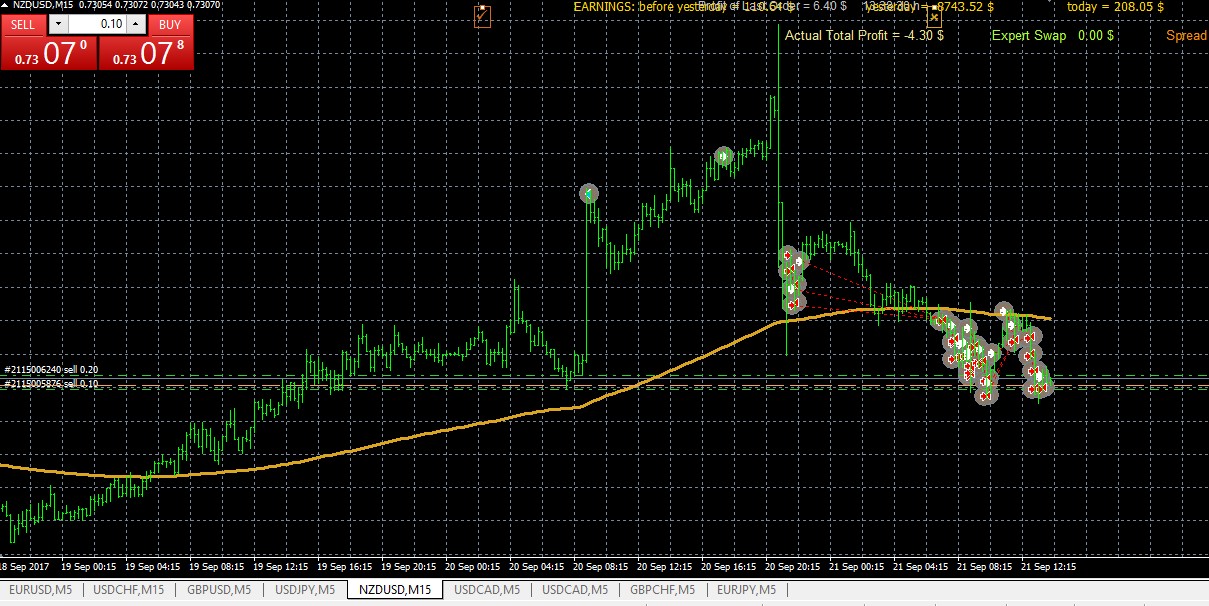Select order line #2115005876 sell 0.10
The width and height of the screenshot is (1209, 606).
[x=52, y=384]
